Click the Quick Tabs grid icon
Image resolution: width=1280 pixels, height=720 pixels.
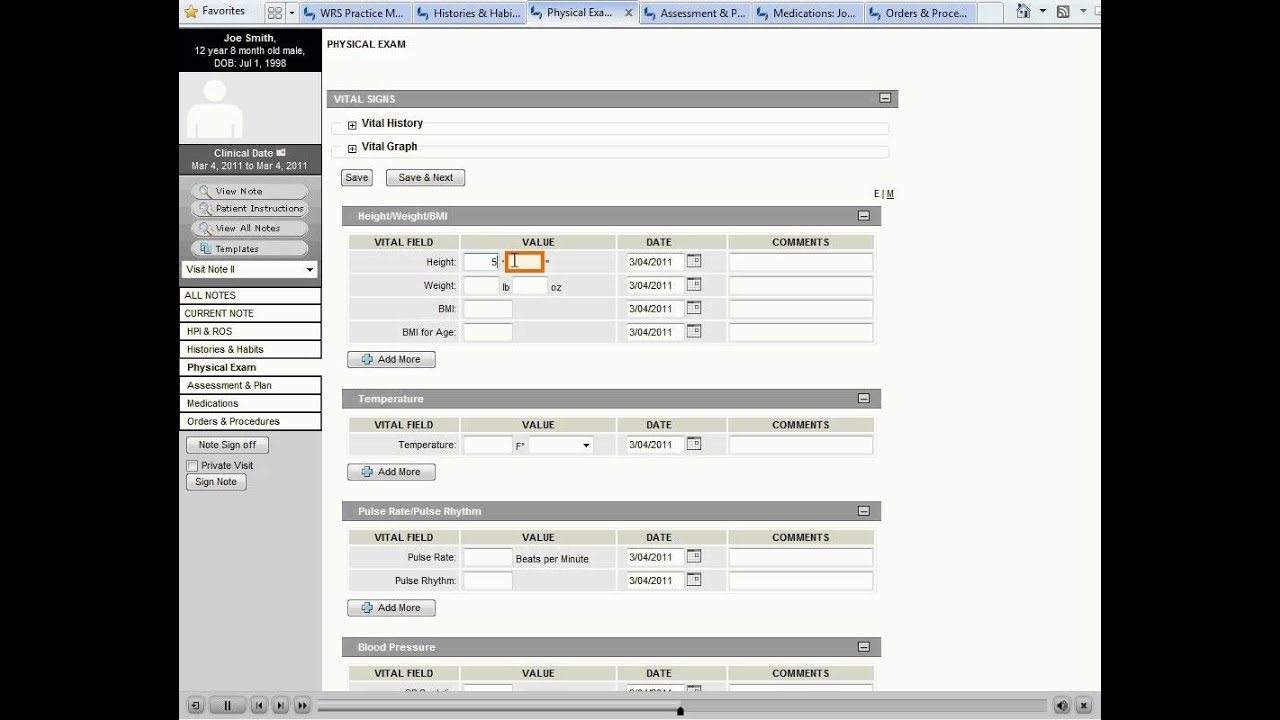click(x=274, y=13)
